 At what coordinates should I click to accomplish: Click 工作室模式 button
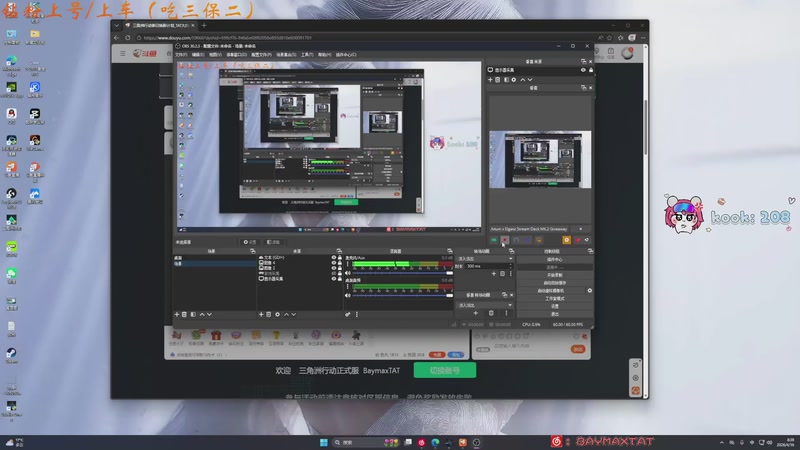(555, 298)
